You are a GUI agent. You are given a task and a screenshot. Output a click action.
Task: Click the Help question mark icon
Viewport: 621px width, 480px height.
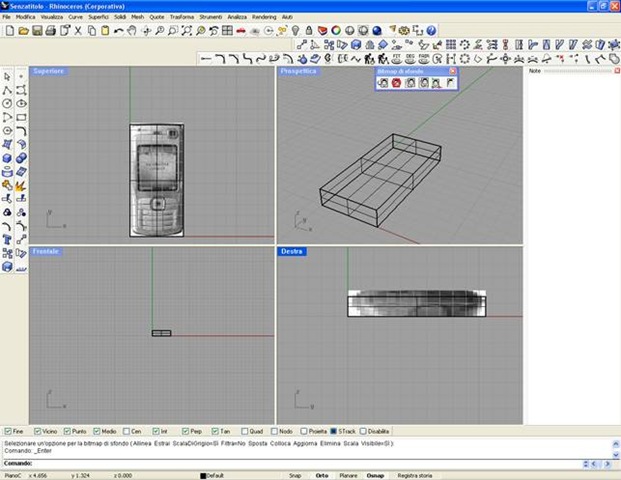point(431,31)
